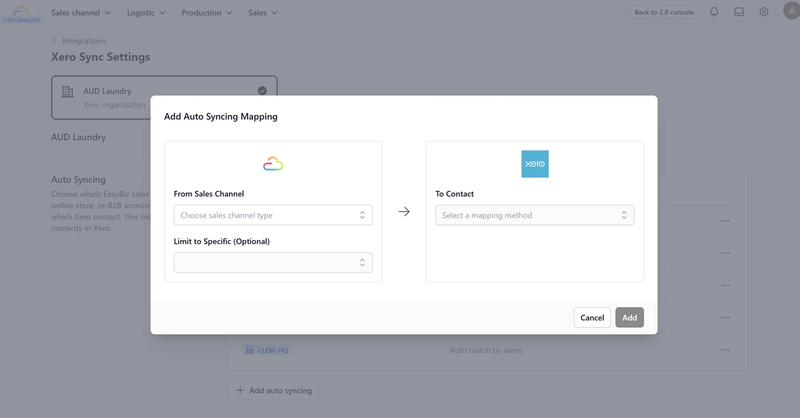Open the Logistic menu

coord(146,13)
